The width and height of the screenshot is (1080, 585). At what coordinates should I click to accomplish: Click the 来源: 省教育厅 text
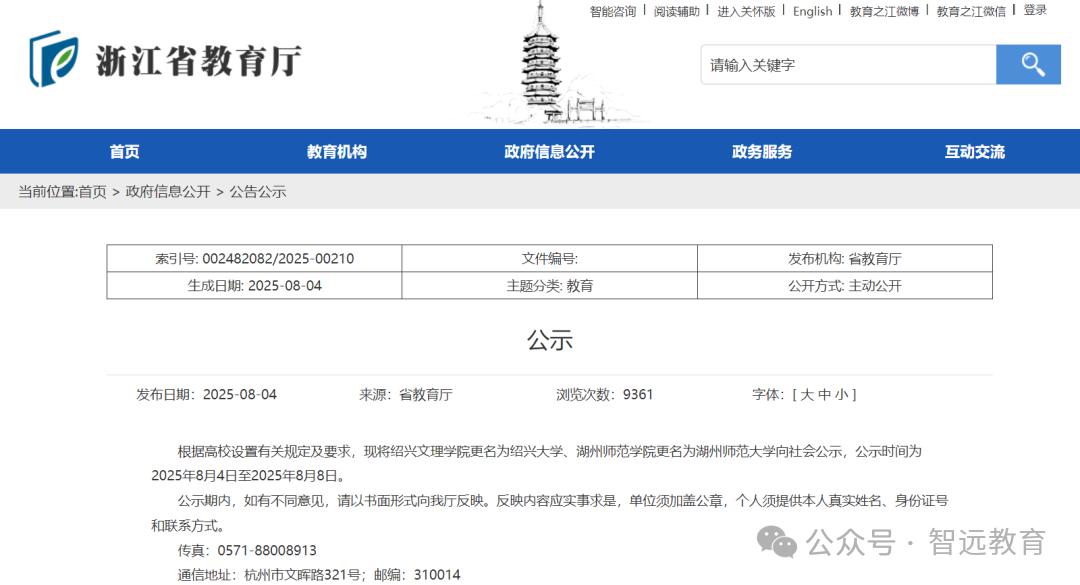[x=406, y=395]
